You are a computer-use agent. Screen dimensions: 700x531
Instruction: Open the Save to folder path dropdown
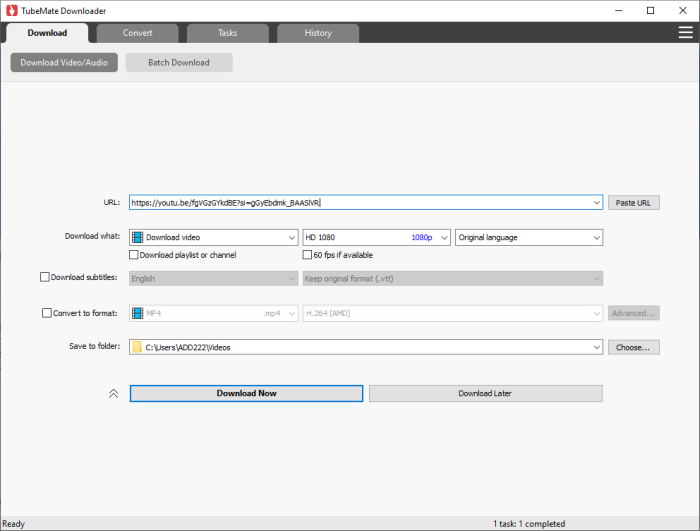coord(596,347)
